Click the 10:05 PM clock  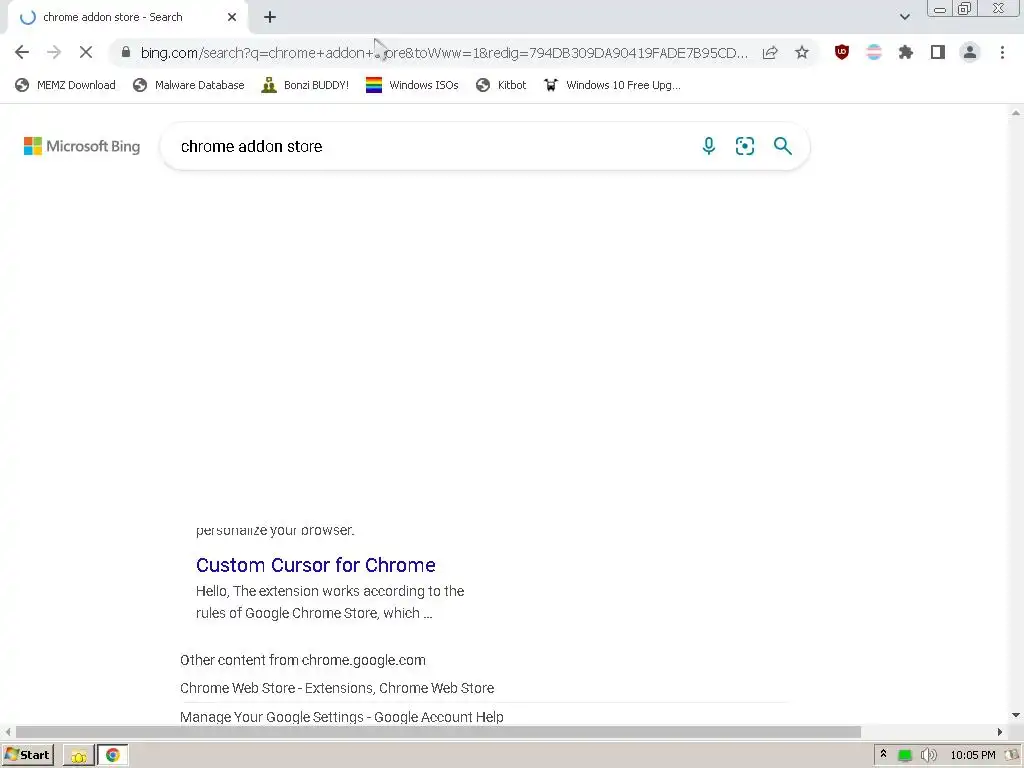click(x=973, y=755)
